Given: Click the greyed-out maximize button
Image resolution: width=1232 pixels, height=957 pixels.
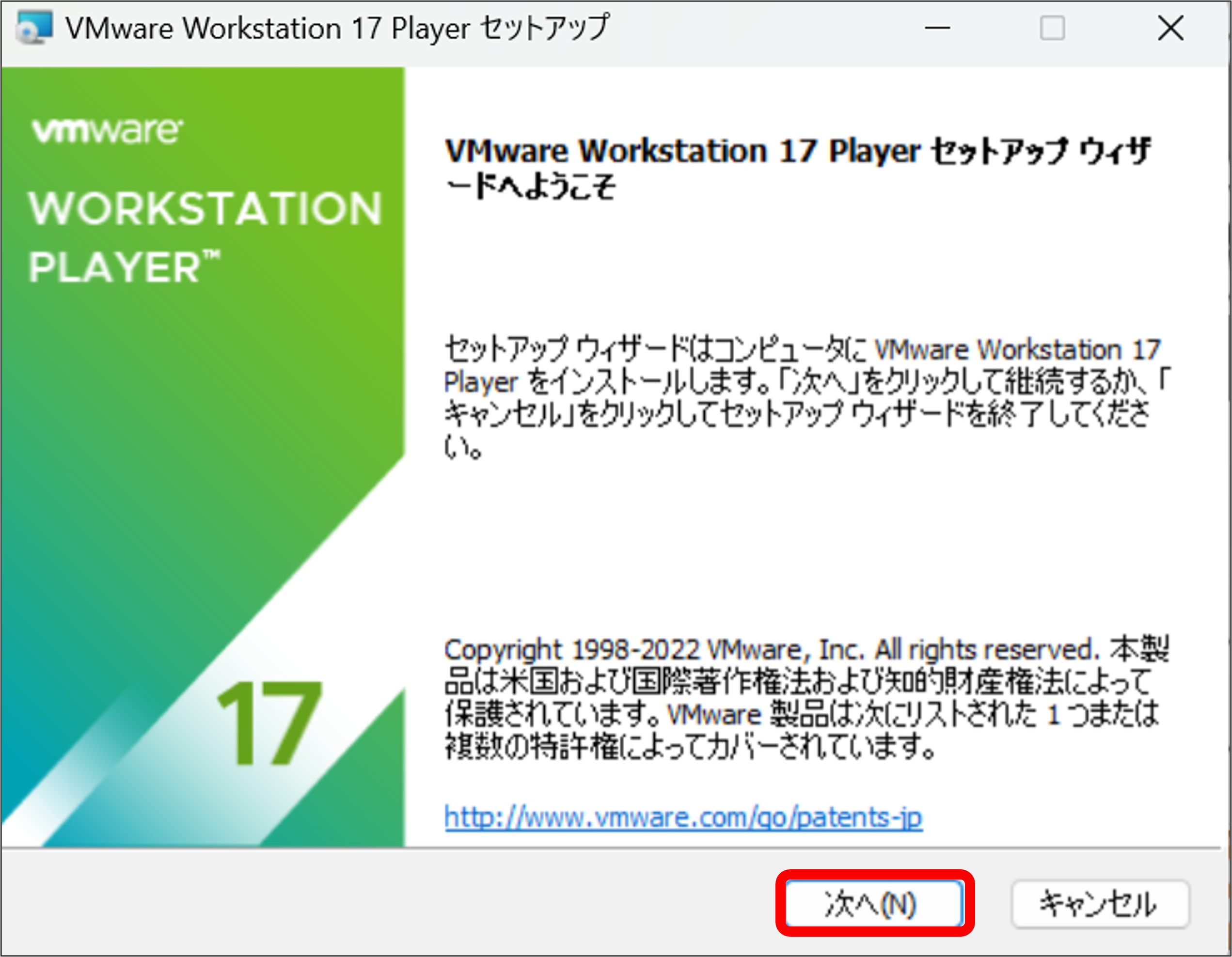Looking at the screenshot, I should coord(1052,28).
